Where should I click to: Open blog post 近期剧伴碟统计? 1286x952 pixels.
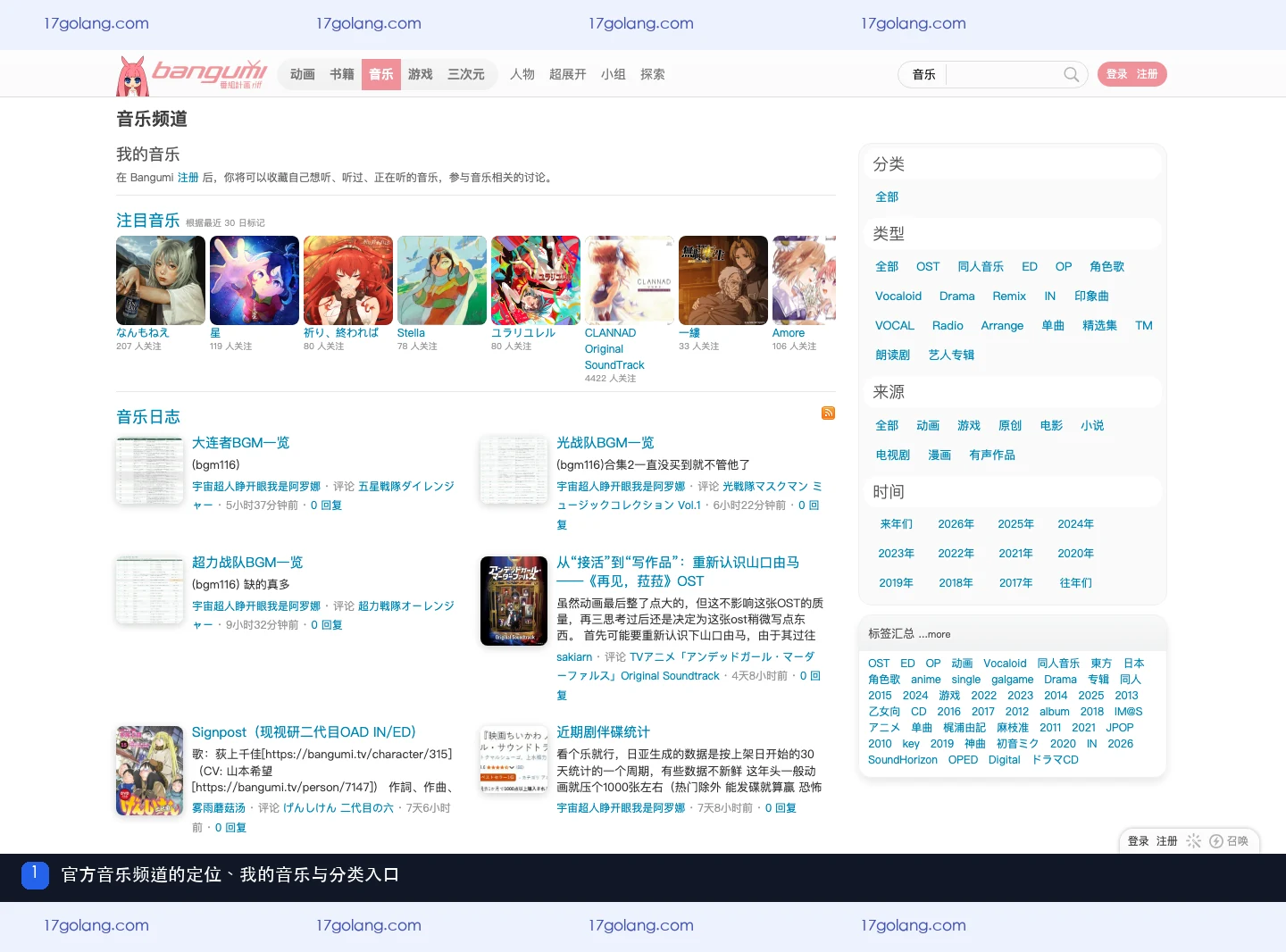click(x=604, y=732)
